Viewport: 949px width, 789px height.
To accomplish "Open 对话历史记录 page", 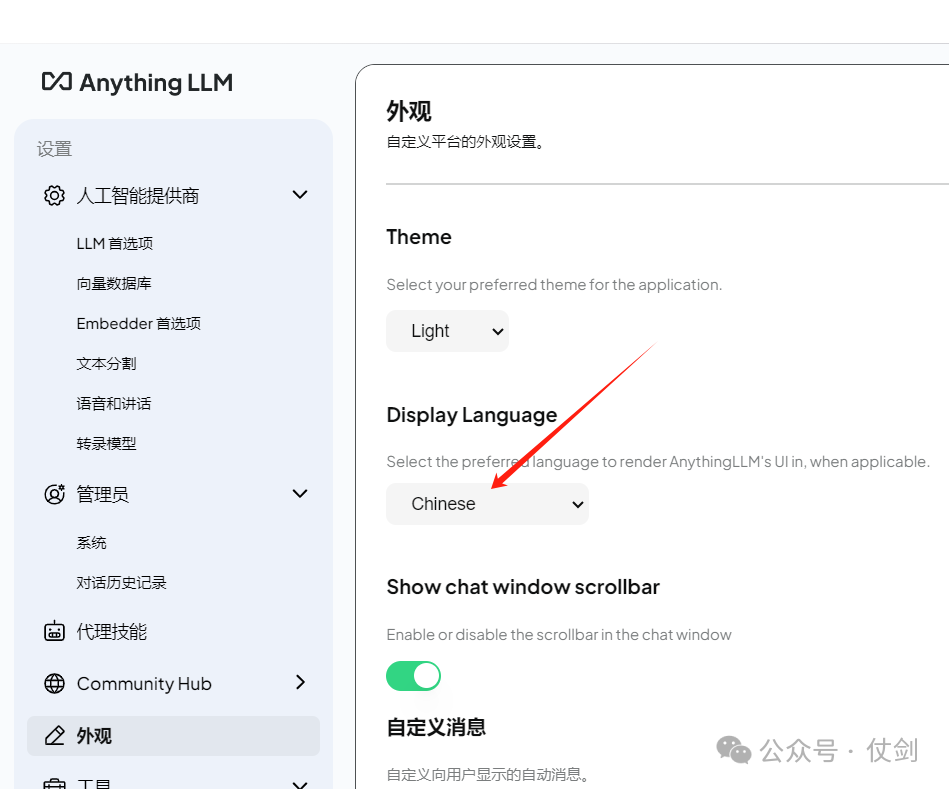I will (121, 583).
